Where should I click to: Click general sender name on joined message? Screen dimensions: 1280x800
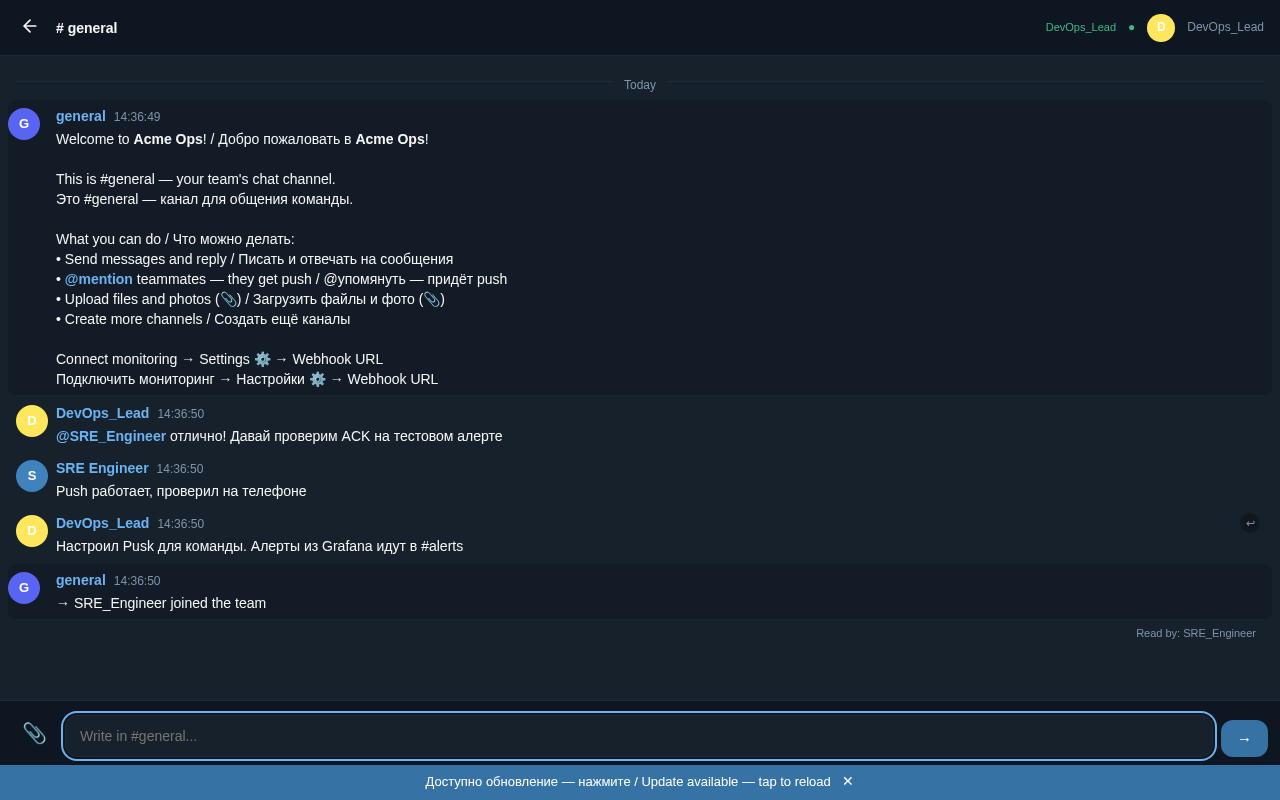81,580
